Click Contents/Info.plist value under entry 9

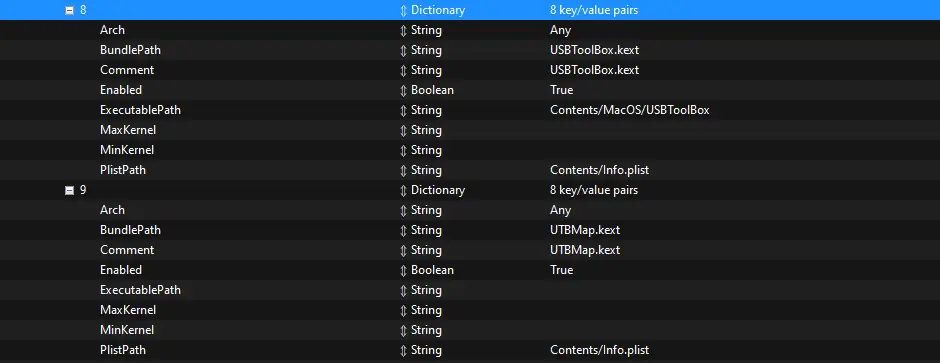pyautogui.click(x=599, y=350)
